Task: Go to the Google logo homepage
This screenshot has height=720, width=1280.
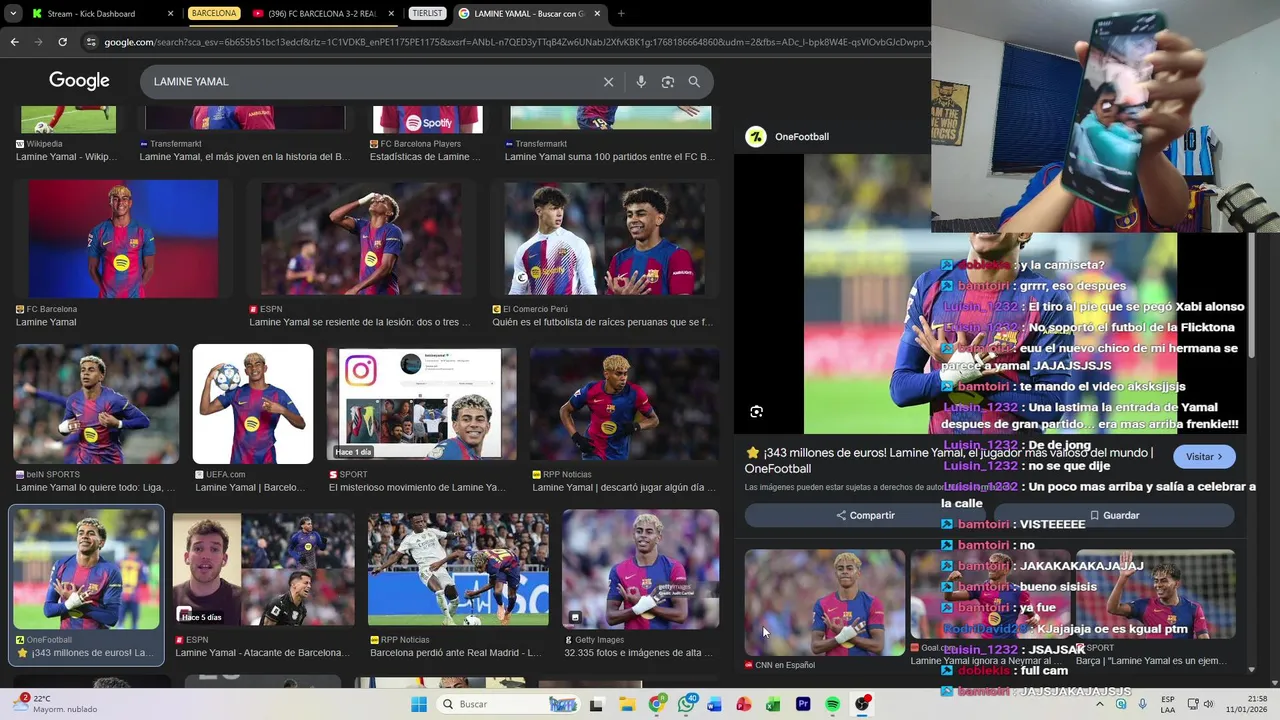Action: 79,81
